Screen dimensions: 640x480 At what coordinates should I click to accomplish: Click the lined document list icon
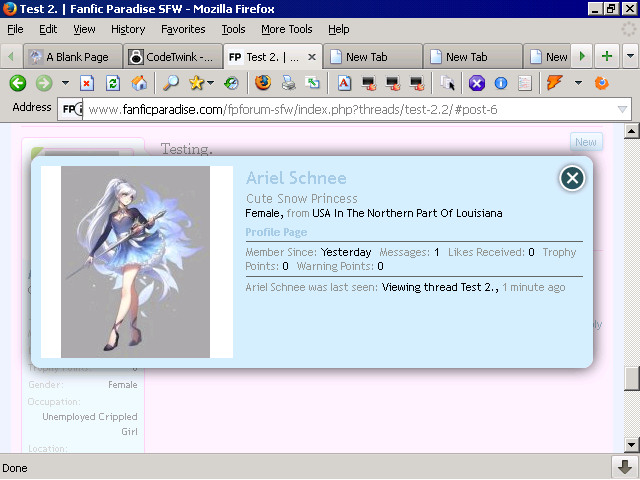524,83
